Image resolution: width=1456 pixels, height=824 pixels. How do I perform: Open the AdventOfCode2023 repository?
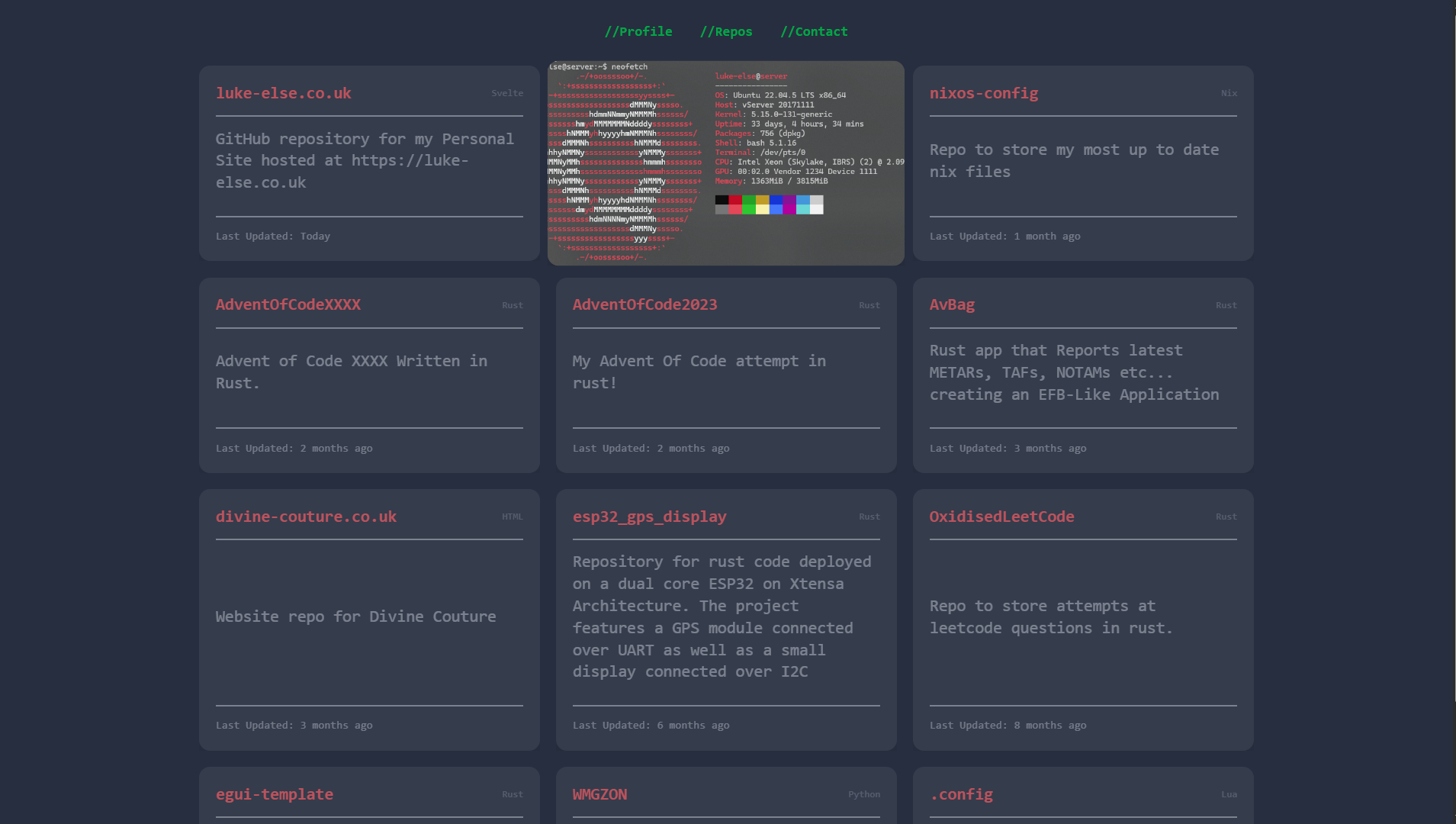(x=644, y=304)
